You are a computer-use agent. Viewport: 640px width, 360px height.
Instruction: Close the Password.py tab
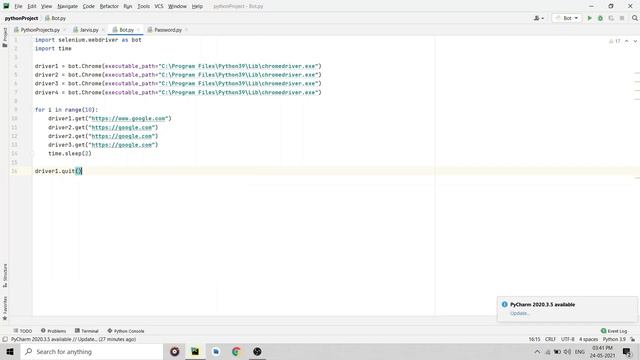click(186, 30)
